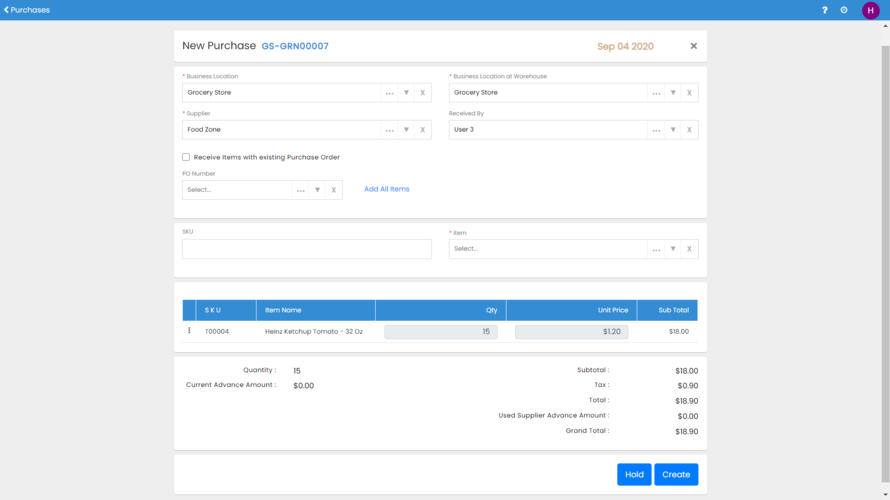Open Business Location lookup ellipsis
This screenshot has width=890, height=500.
[389, 93]
